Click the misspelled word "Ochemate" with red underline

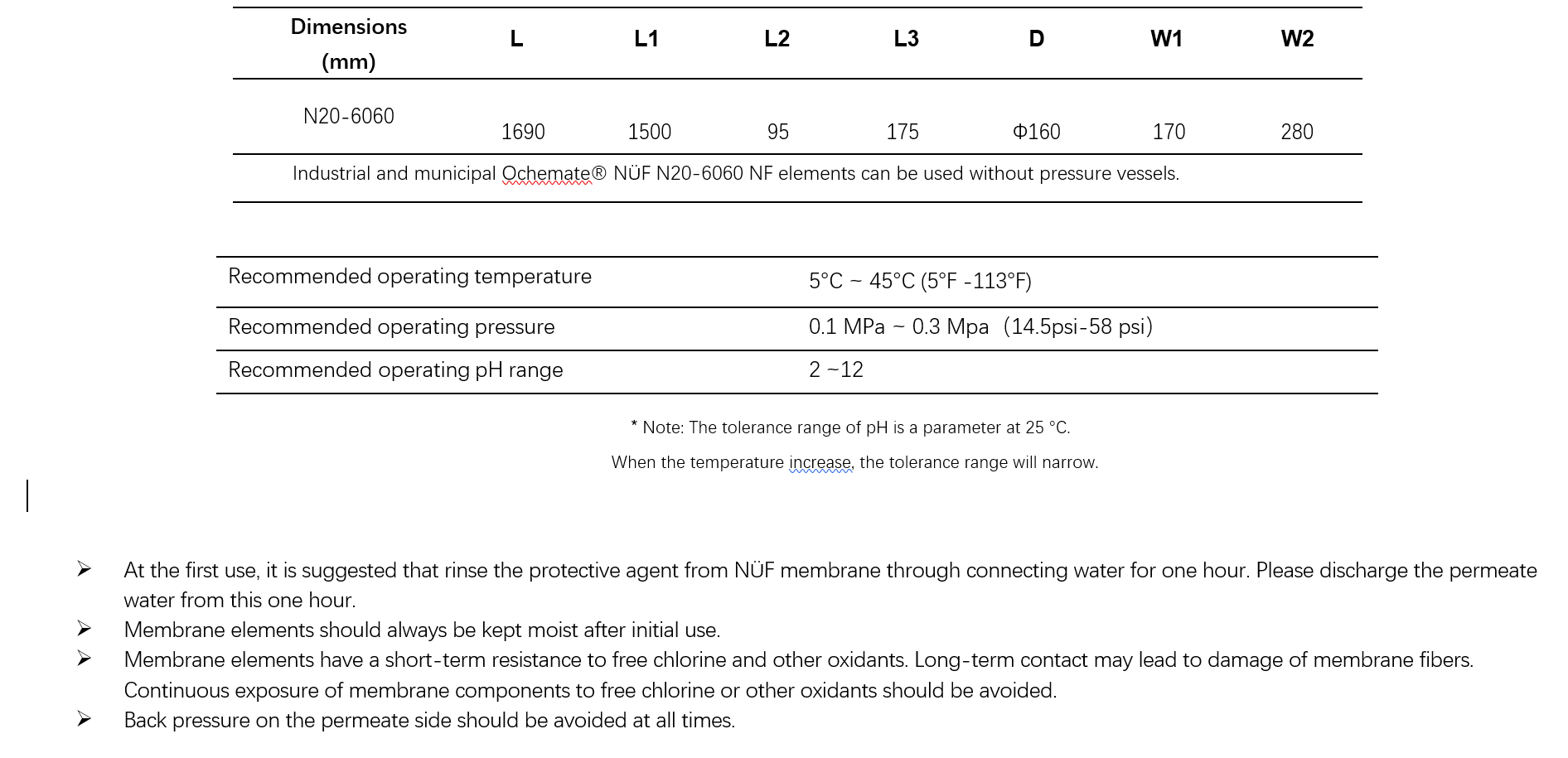click(546, 174)
